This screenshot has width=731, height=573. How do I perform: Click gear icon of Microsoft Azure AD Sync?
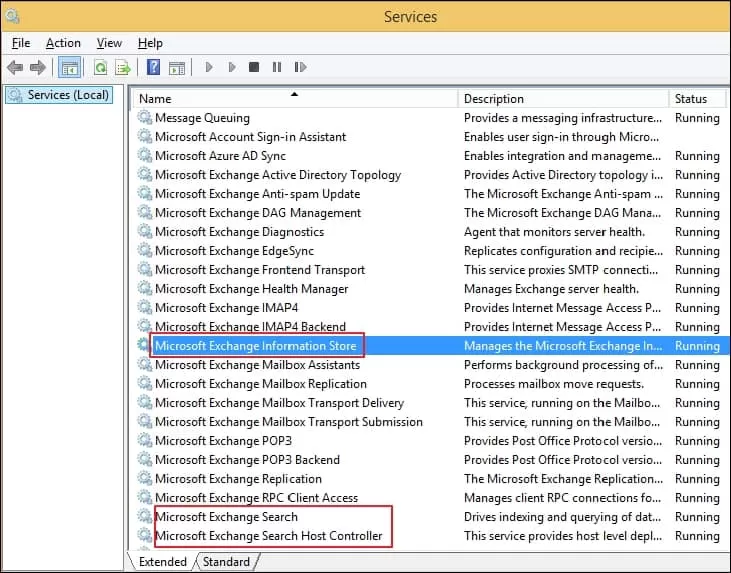[145, 155]
